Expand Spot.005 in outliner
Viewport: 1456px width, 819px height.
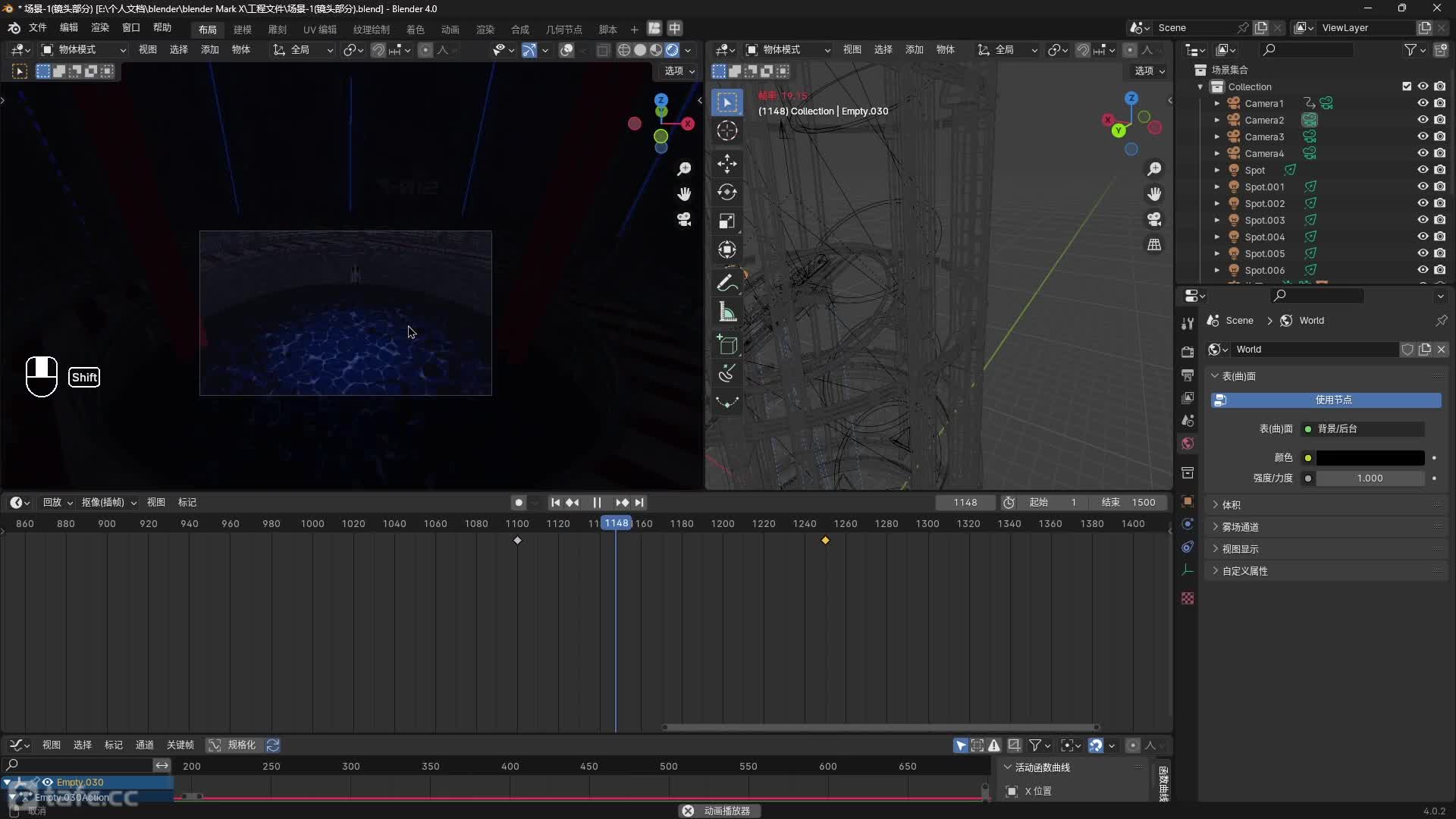tap(1216, 253)
